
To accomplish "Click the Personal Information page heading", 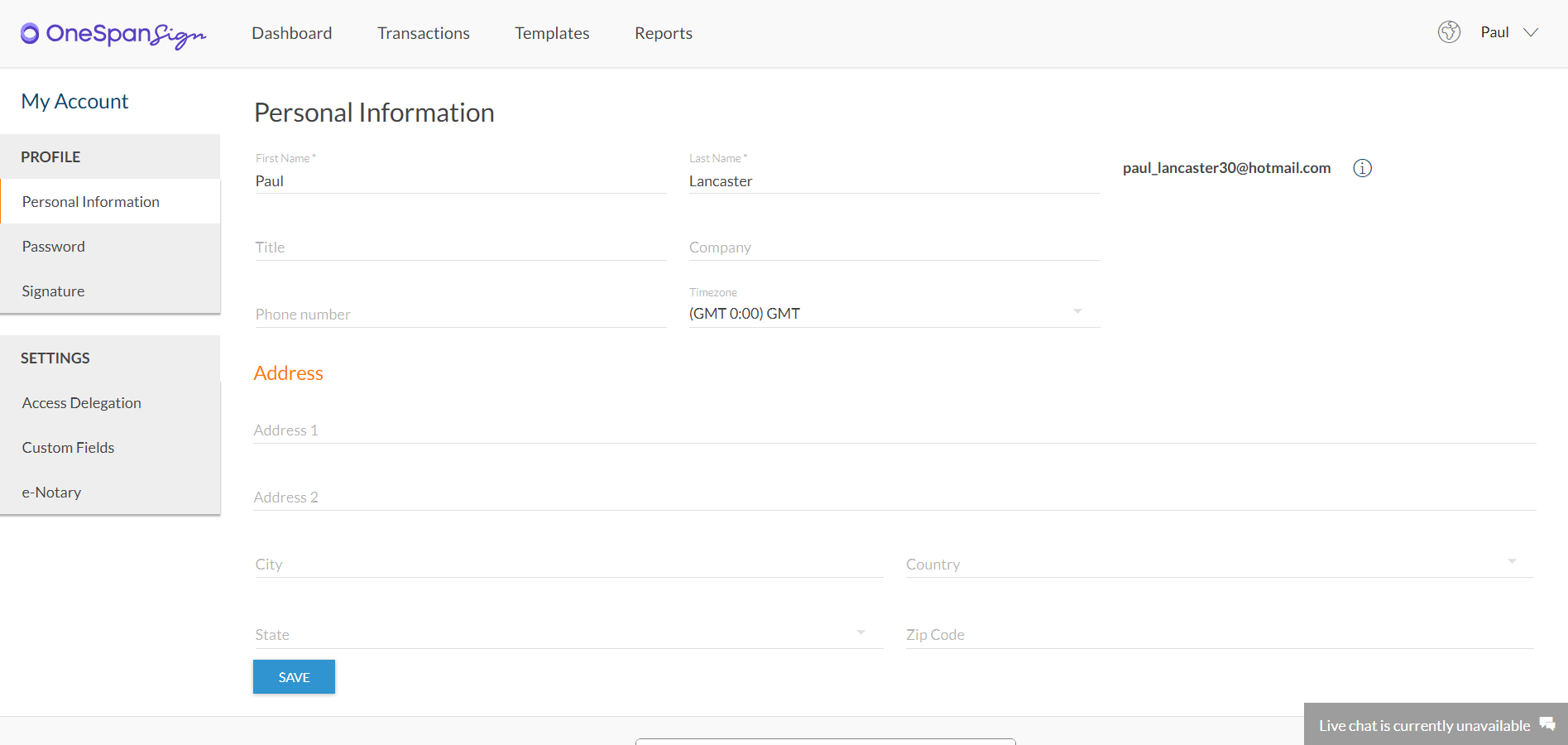I will pos(374,113).
